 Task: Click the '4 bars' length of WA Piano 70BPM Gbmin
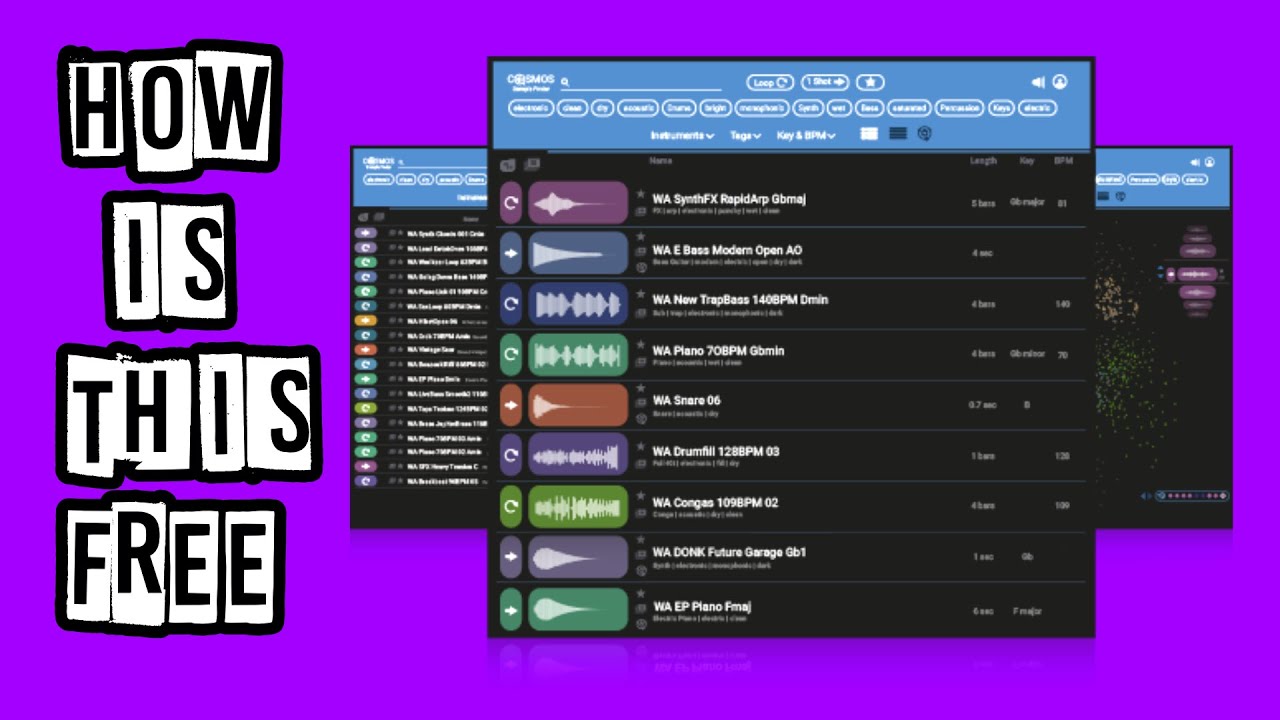click(x=983, y=354)
